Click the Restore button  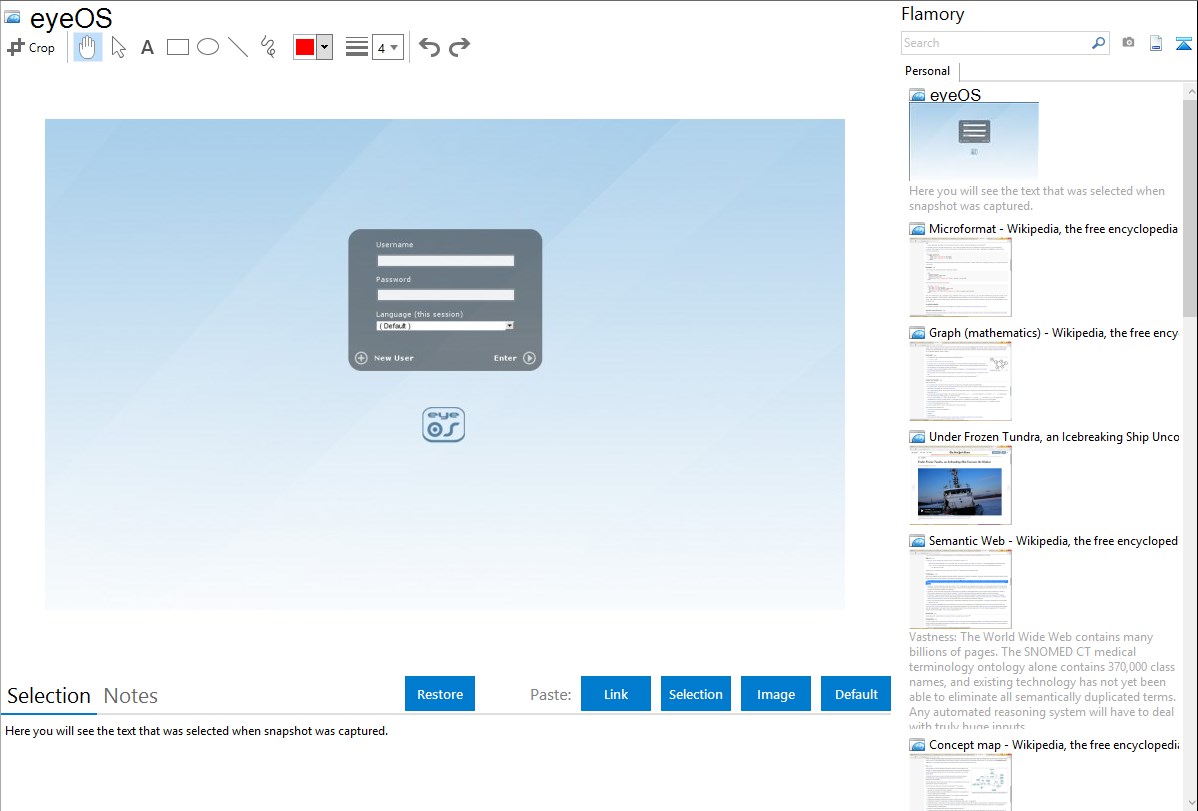click(x=440, y=694)
